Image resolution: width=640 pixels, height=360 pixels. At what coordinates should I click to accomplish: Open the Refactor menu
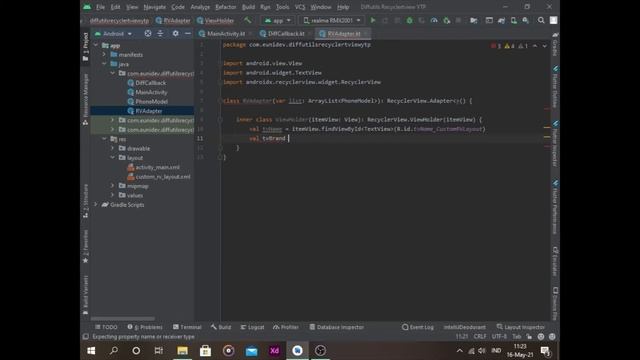click(226, 7)
